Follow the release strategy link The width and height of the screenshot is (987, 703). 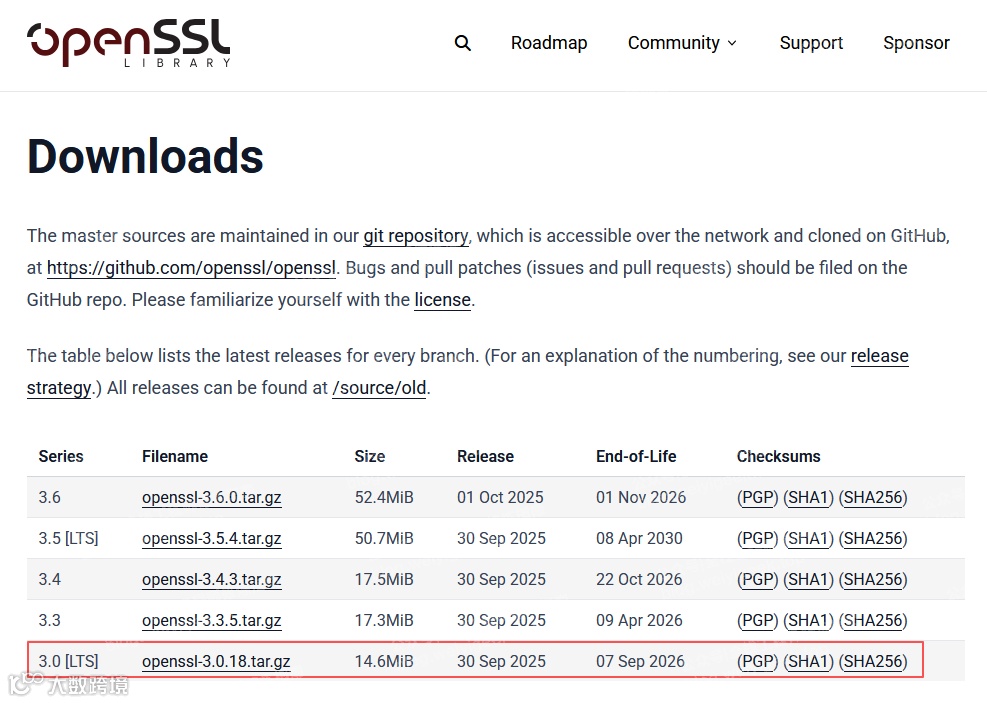[879, 356]
